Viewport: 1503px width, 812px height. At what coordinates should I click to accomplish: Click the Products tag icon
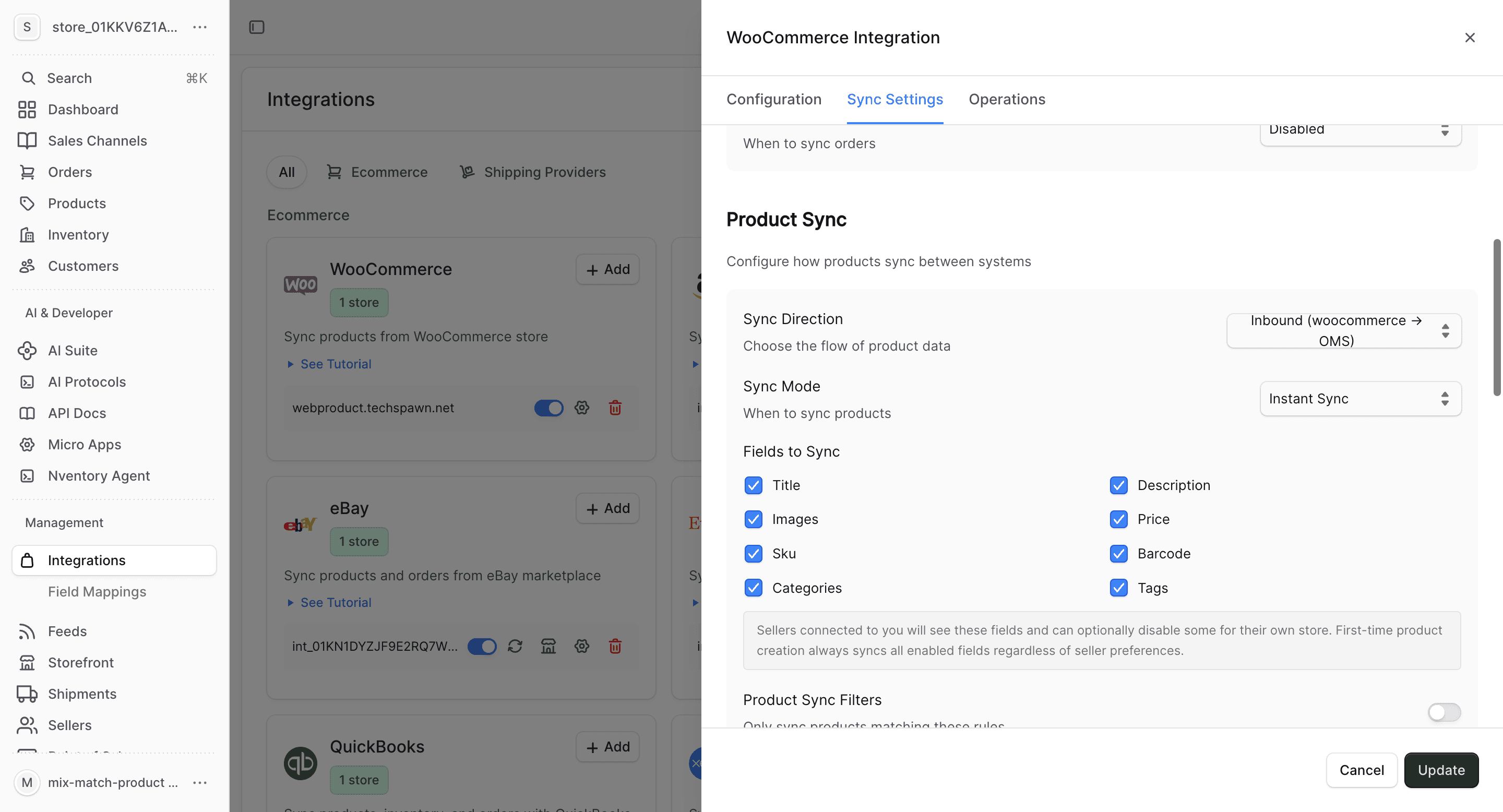(27, 204)
